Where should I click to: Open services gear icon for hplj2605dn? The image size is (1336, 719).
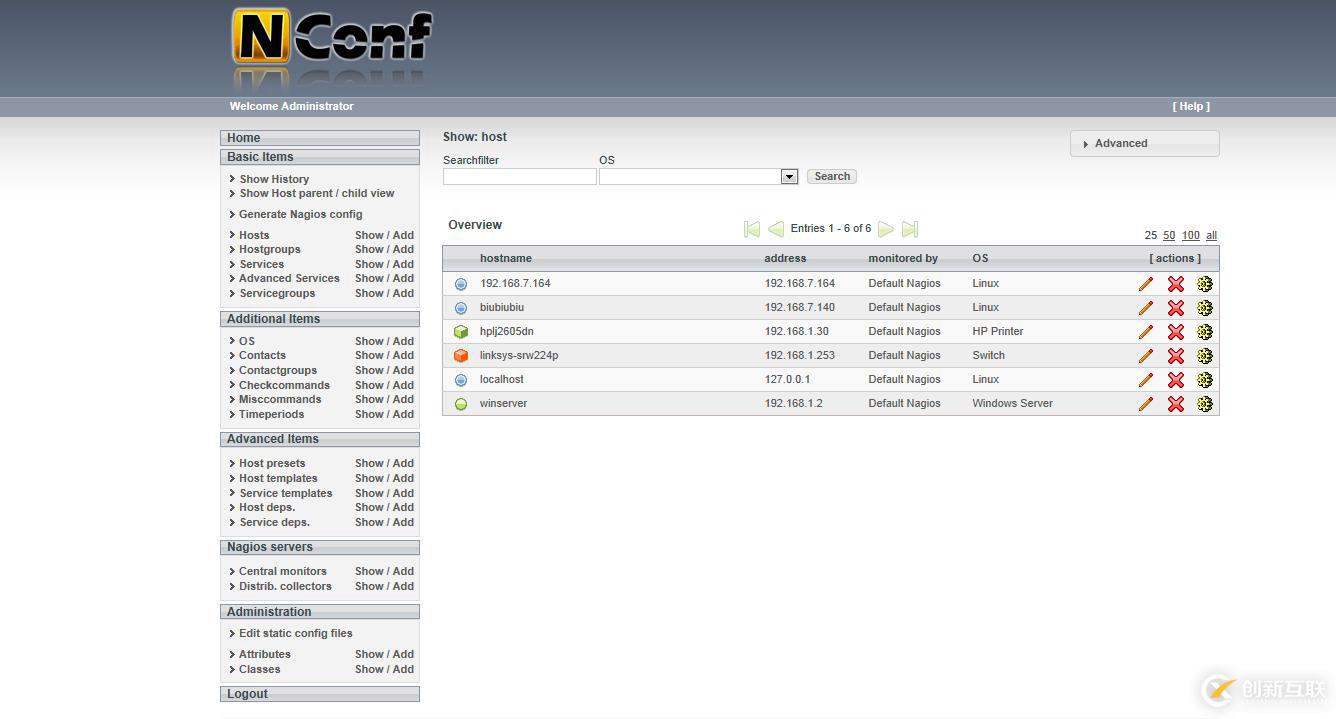[1205, 332]
